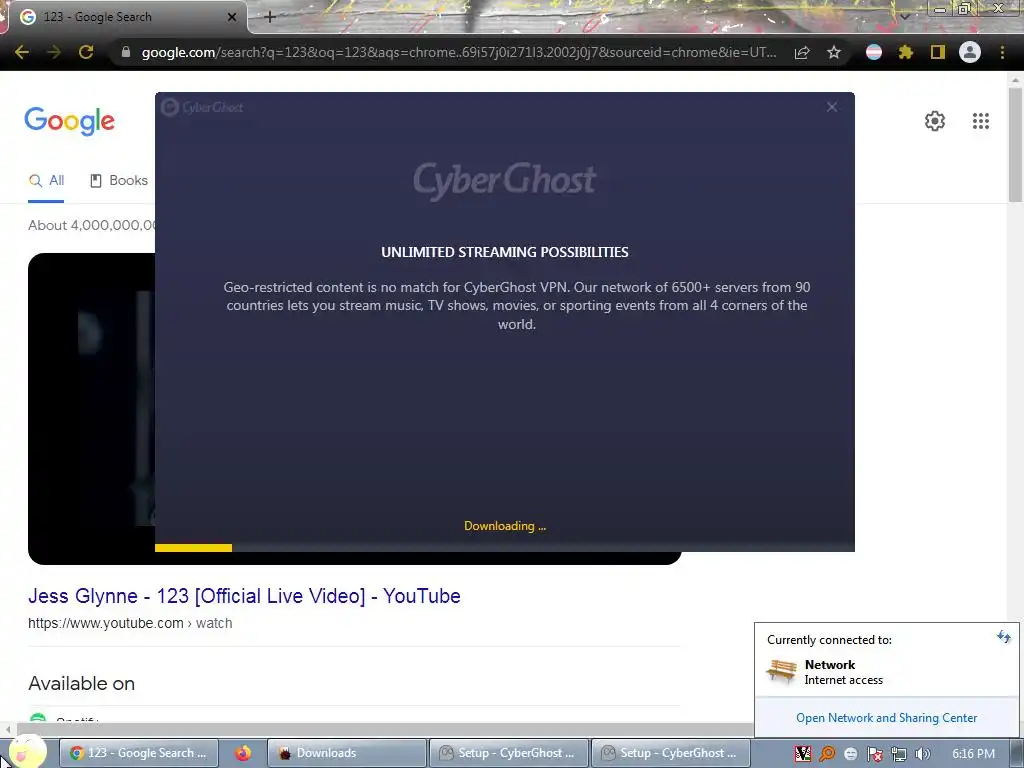Screen dimensions: 1024x768
Task: Open Network and Sharing Center link
Action: click(x=886, y=718)
